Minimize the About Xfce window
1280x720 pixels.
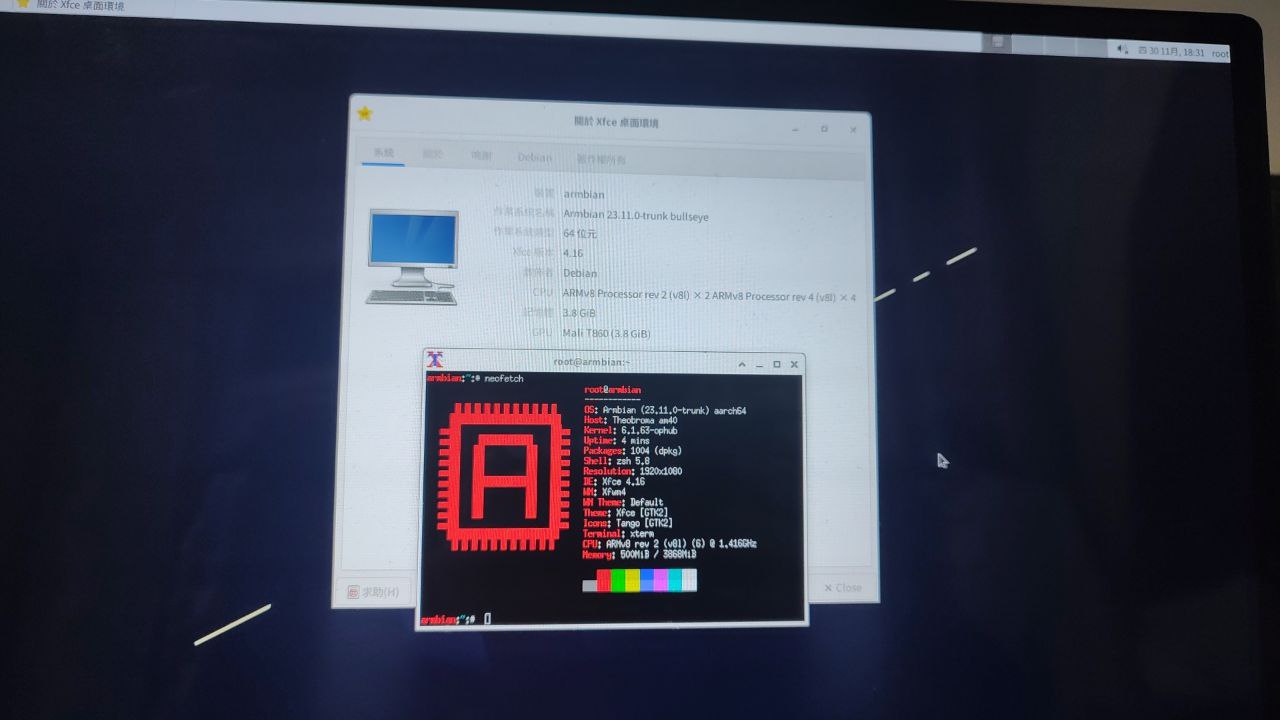pos(796,130)
